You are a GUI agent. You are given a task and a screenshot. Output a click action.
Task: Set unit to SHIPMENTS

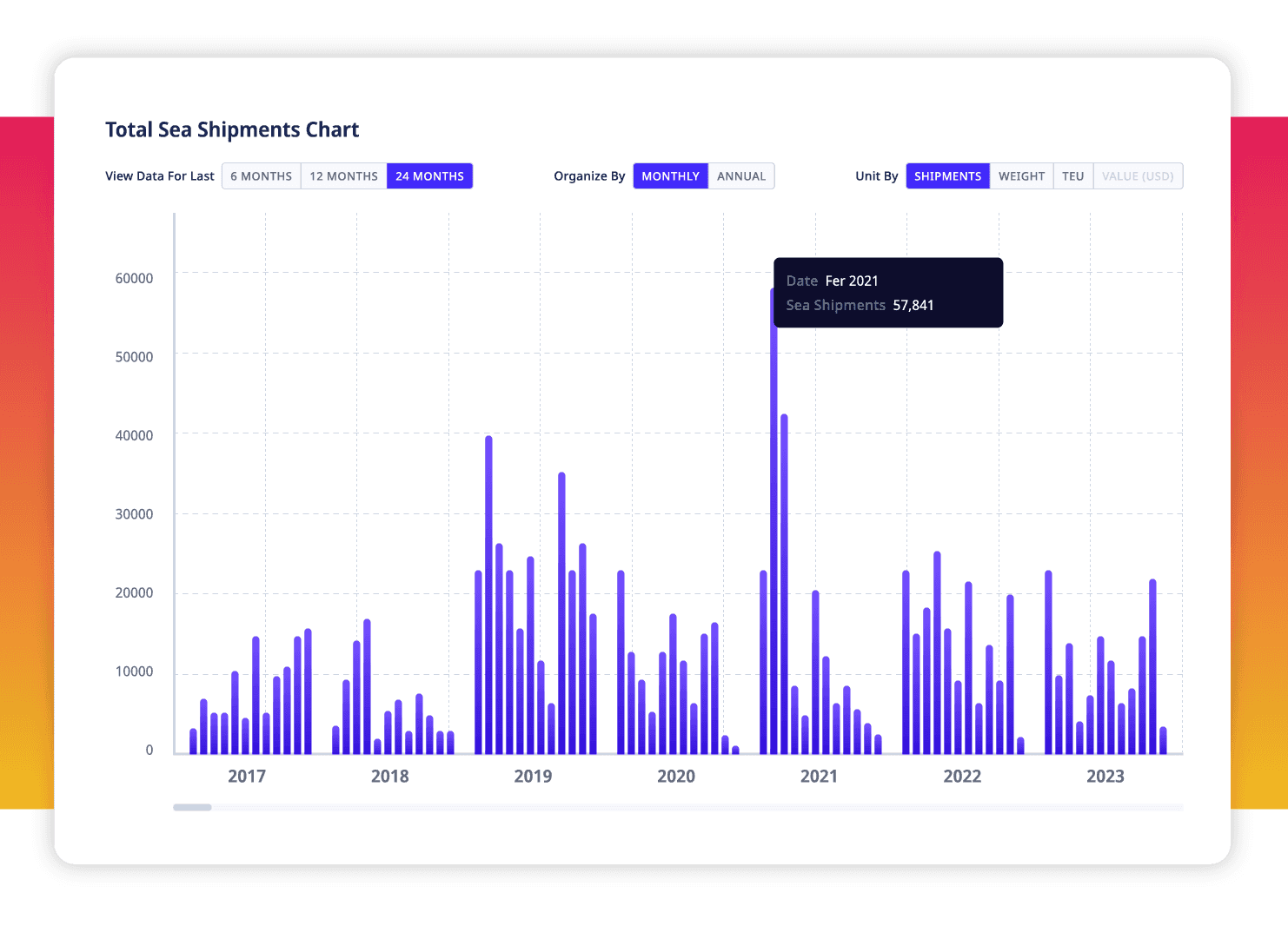pos(947,176)
